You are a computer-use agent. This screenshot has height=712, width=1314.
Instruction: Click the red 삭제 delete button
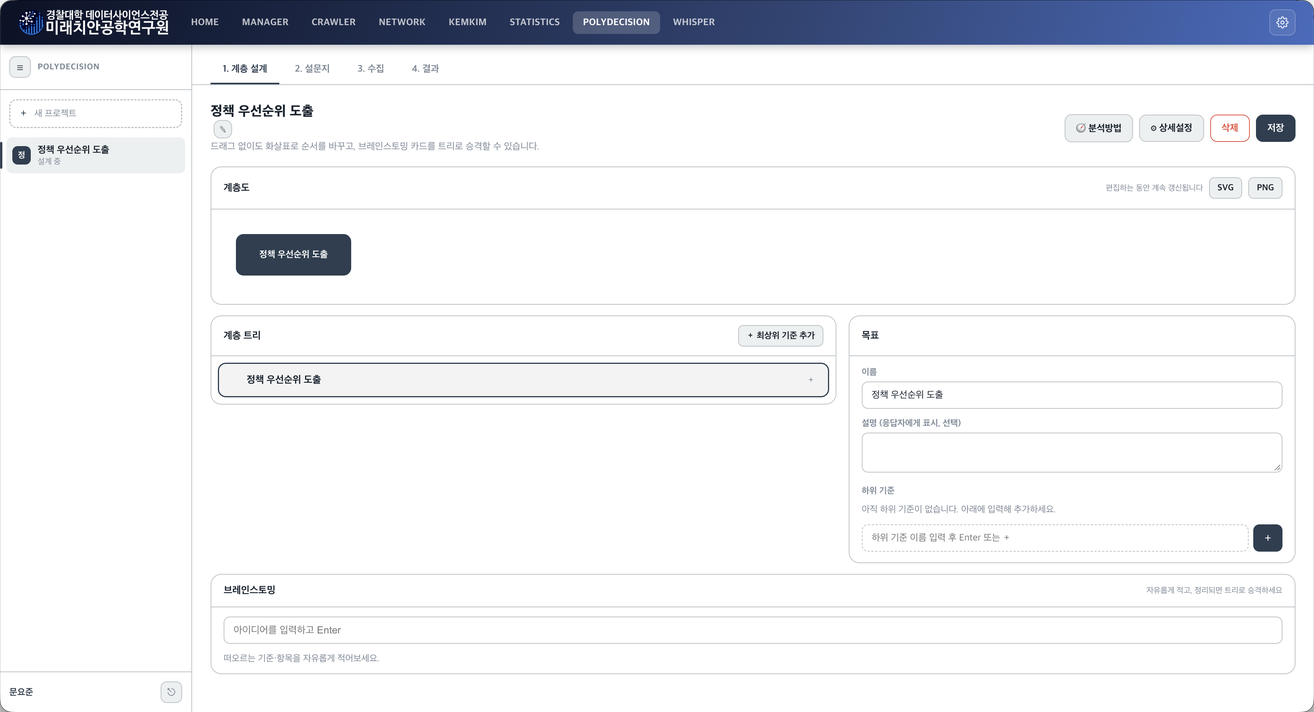point(1230,128)
